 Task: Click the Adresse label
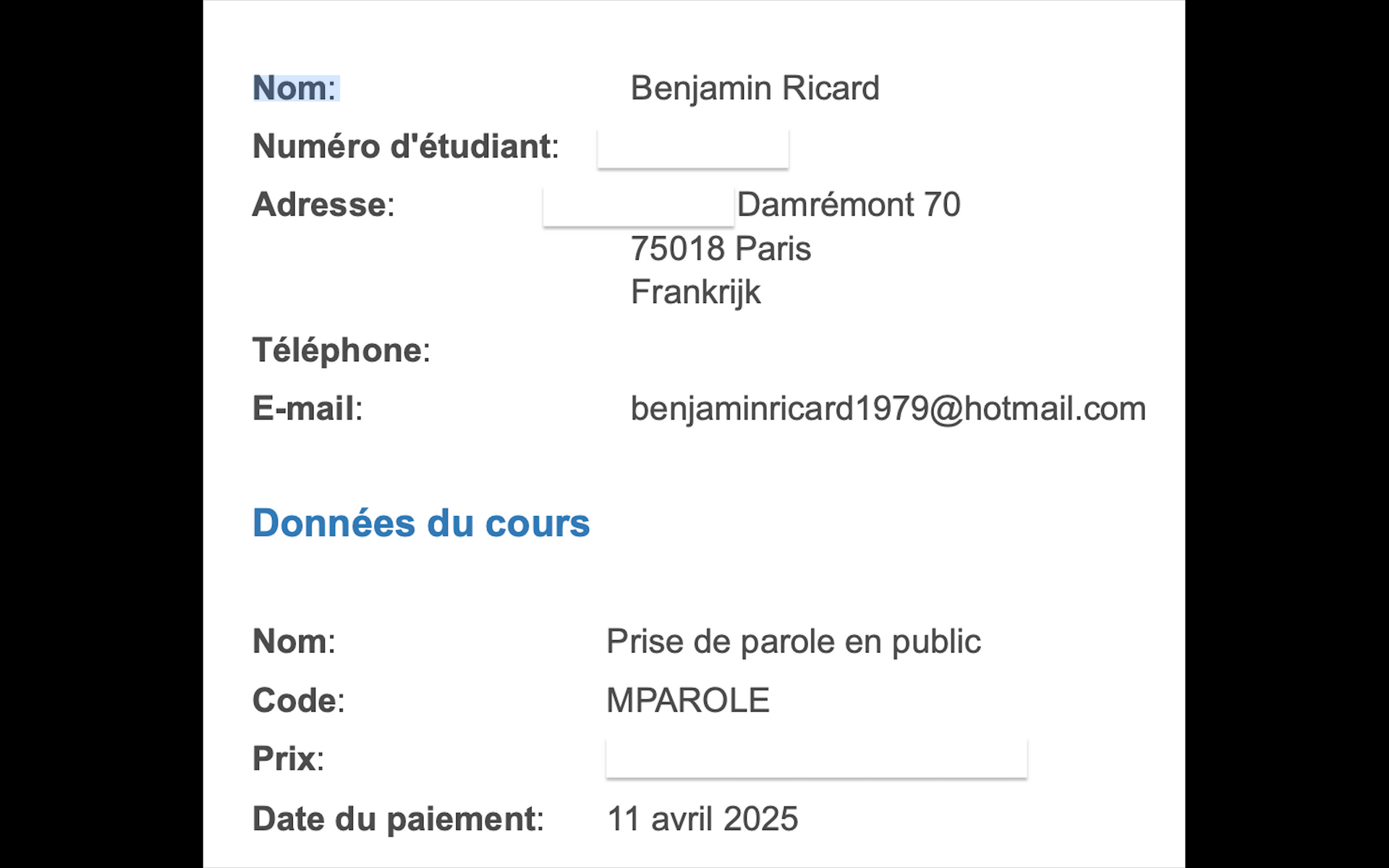[323, 205]
